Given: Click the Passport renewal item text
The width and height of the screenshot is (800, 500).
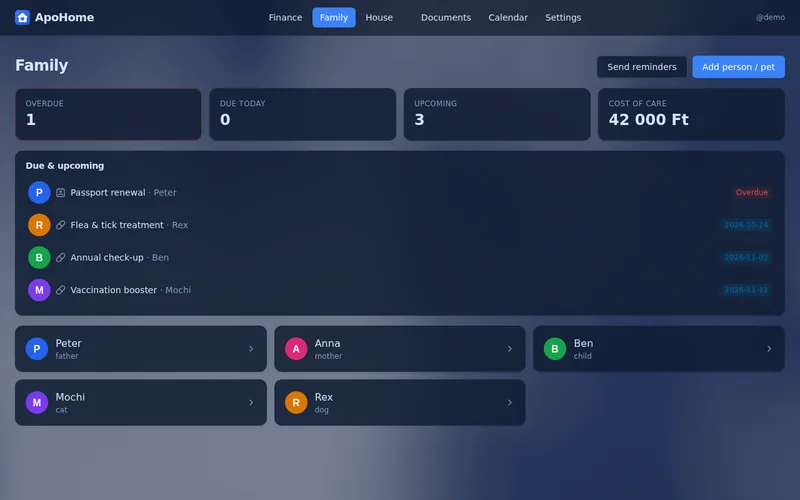Looking at the screenshot, I should pyautogui.click(x=108, y=192).
